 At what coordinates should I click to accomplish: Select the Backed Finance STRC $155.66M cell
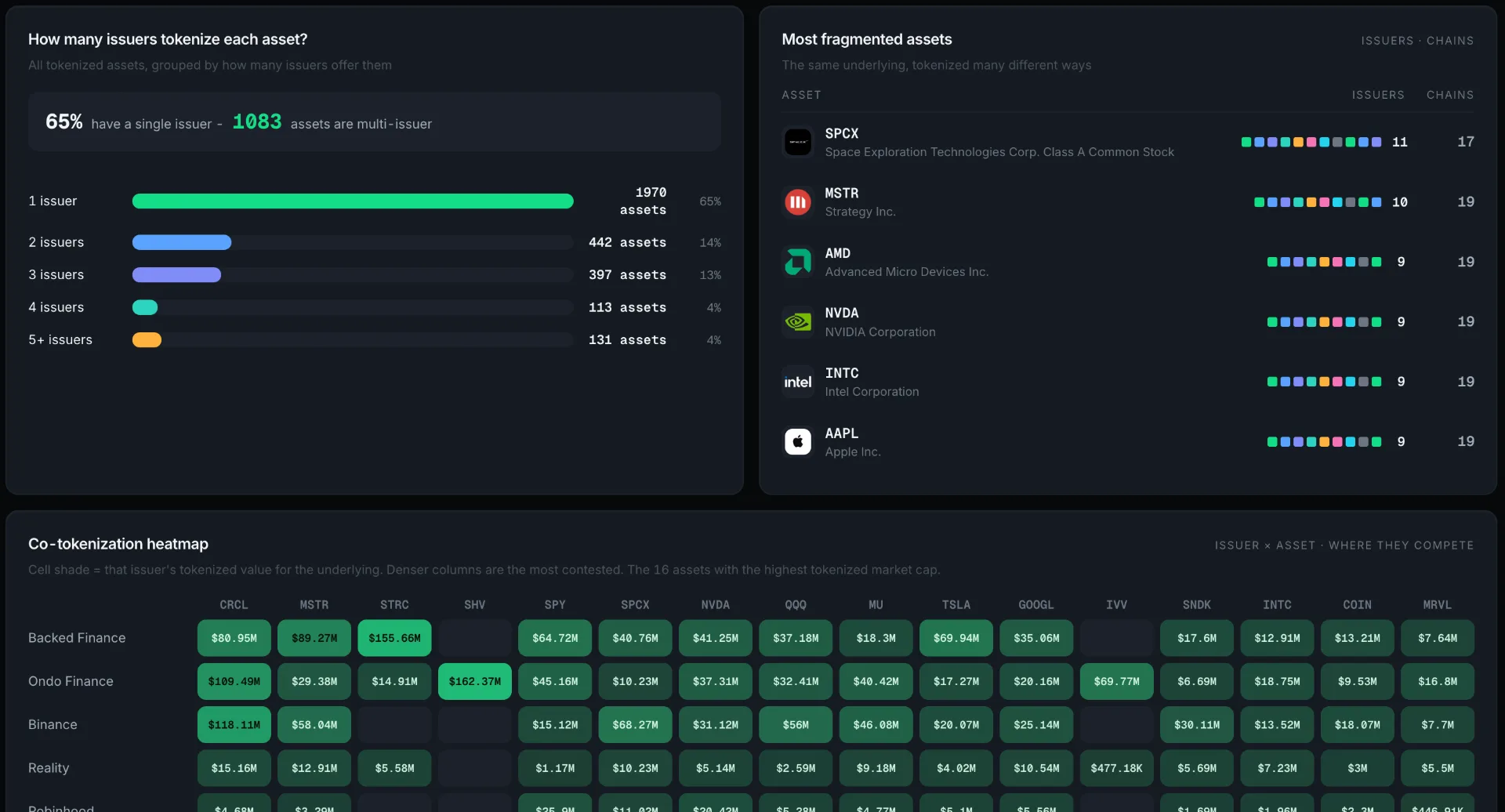click(394, 638)
